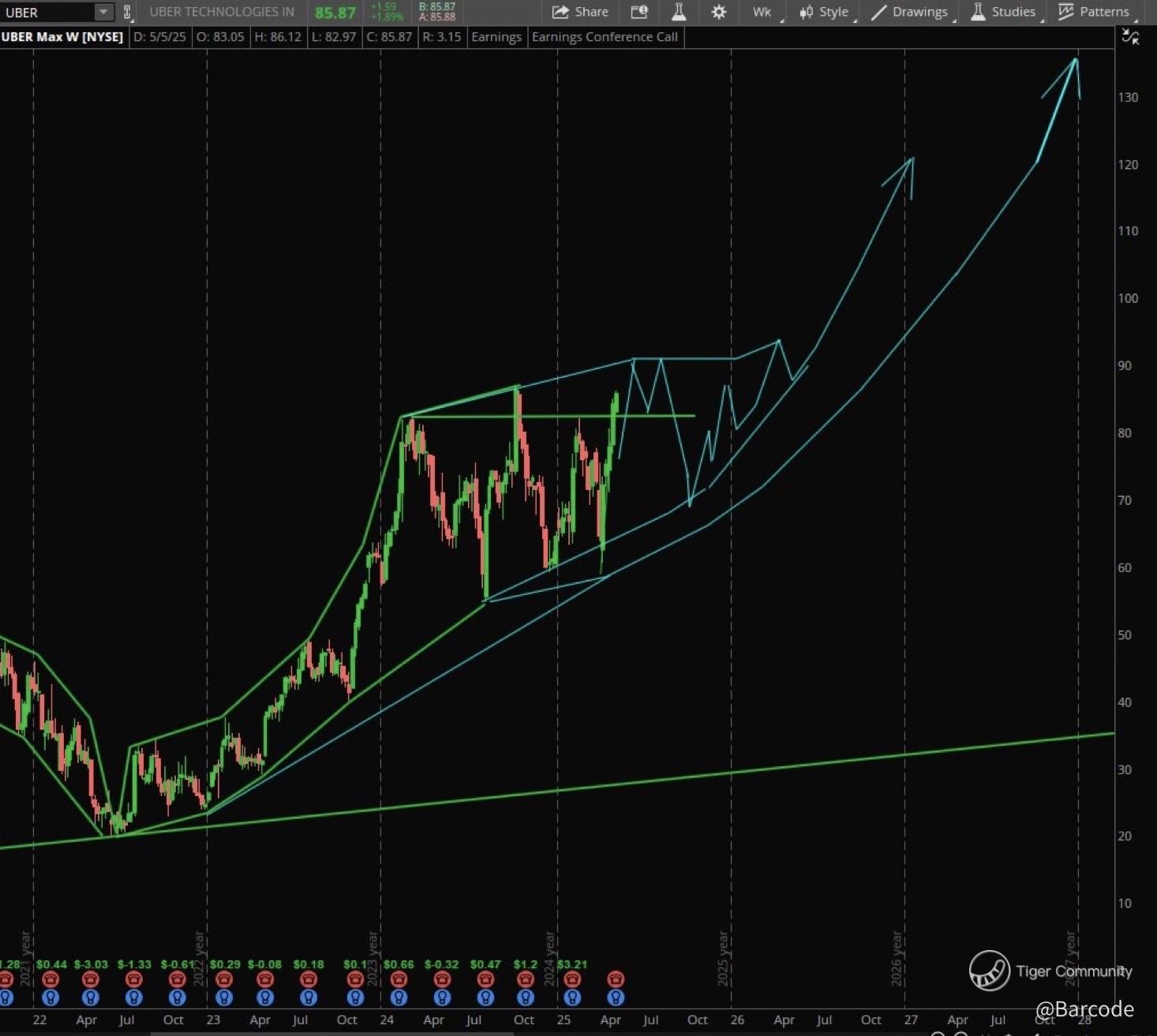
Task: Open chart settings gear icon
Action: (719, 12)
